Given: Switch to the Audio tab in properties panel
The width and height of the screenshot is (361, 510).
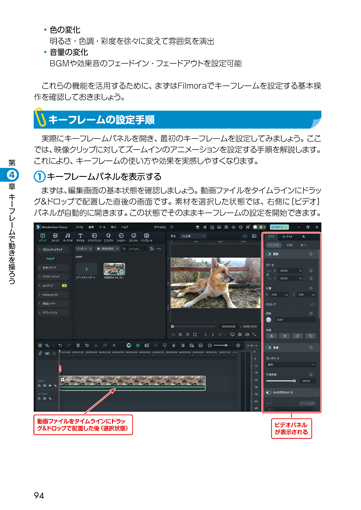Looking at the screenshot, I should tap(287, 236).
